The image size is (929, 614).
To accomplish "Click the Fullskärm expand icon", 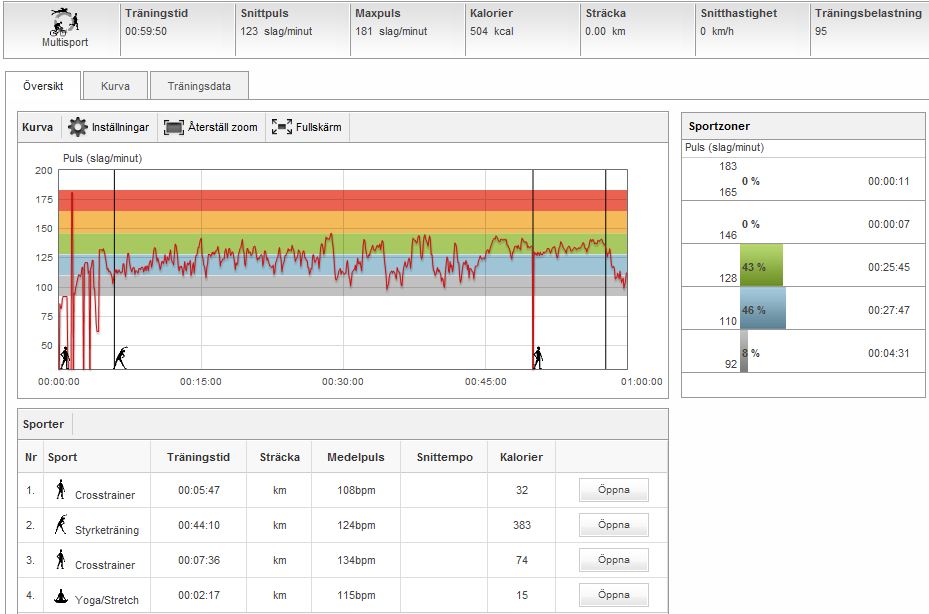I will click(281, 127).
